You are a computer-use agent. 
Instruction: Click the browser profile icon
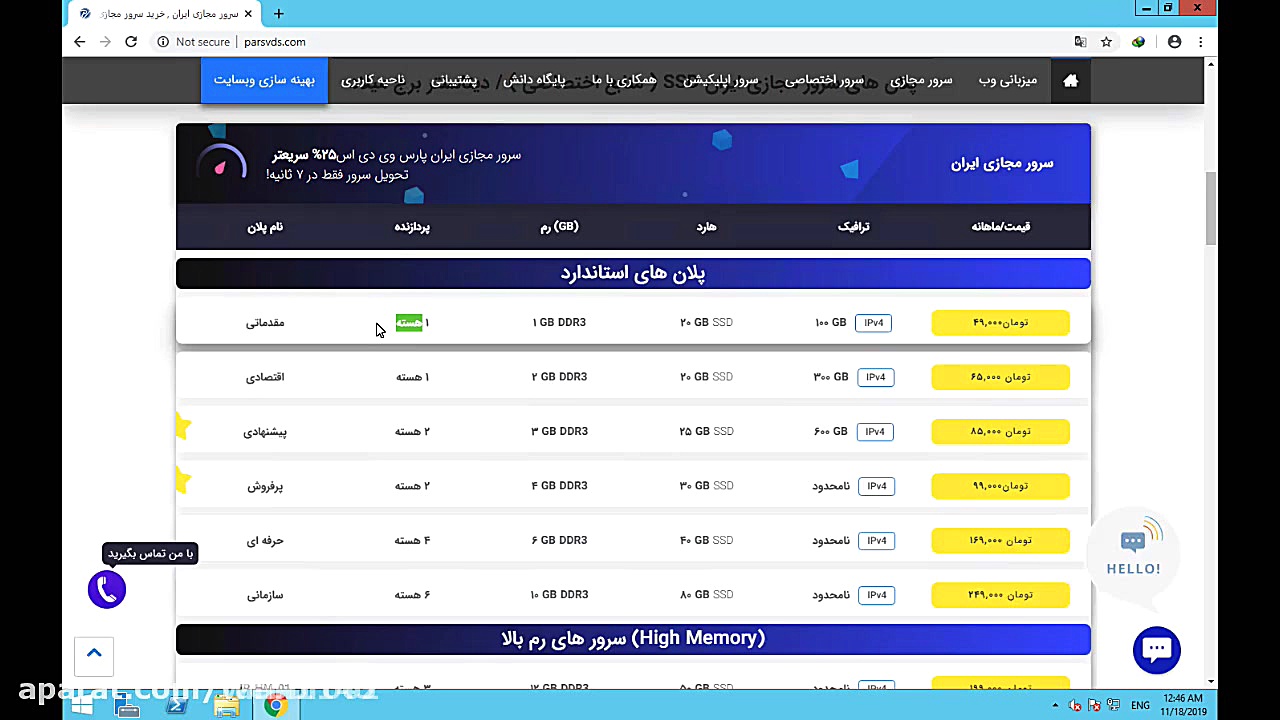tap(1174, 41)
